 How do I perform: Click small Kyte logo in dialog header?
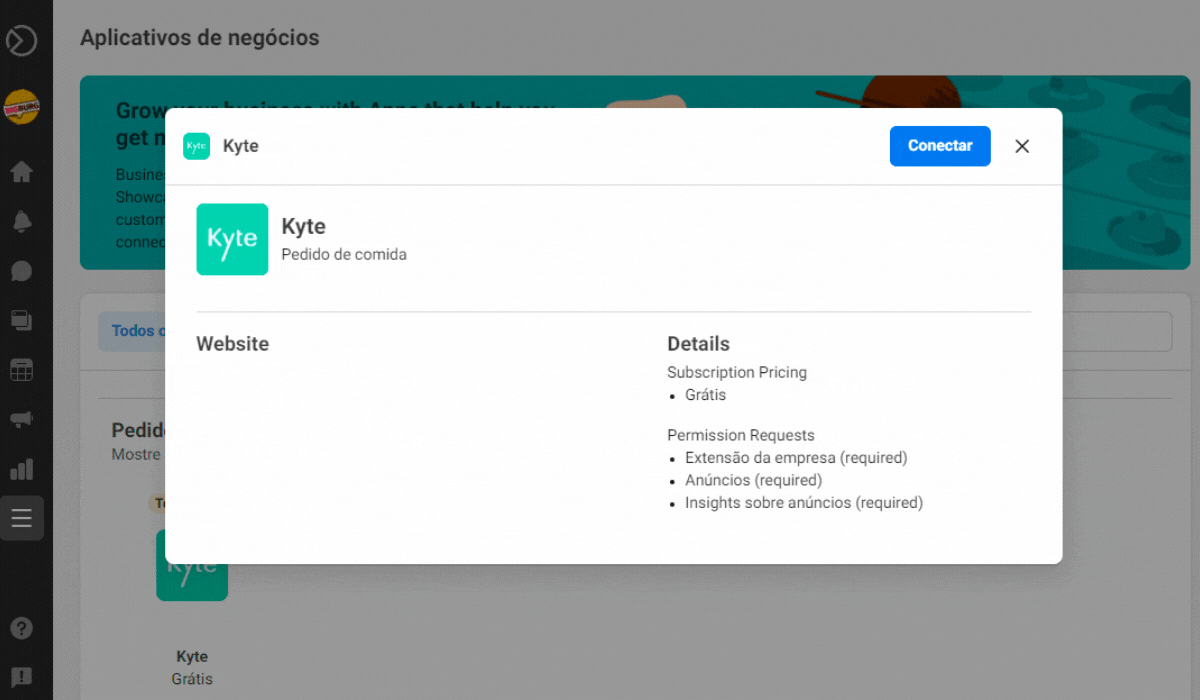coord(197,146)
